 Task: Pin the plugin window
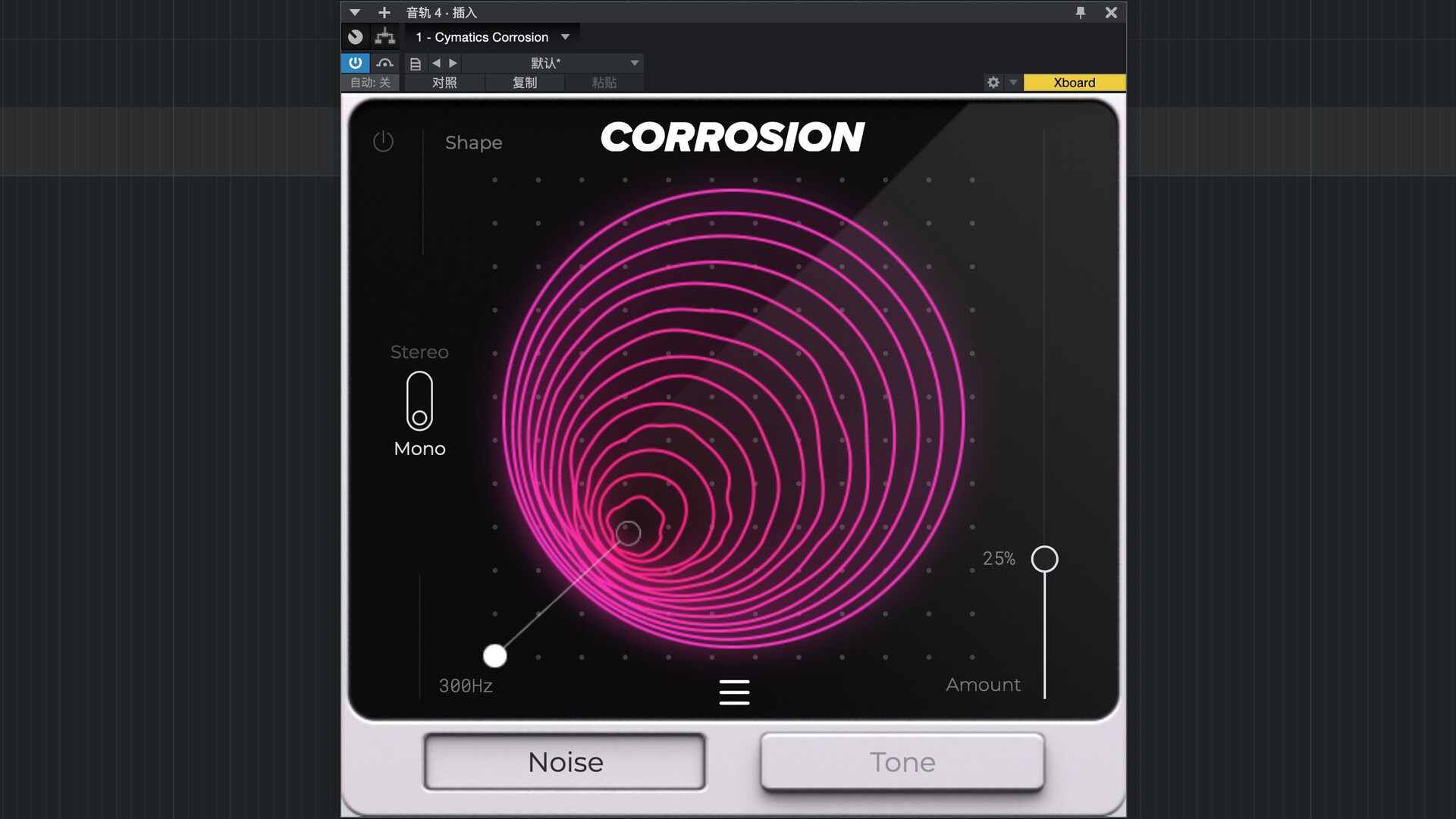point(1081,12)
